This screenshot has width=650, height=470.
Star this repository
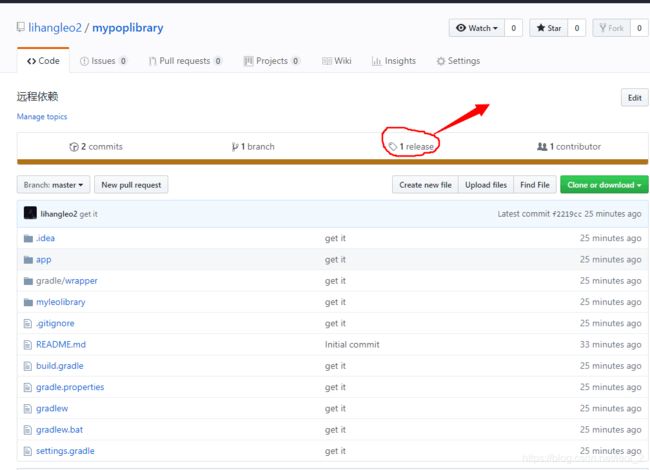coord(548,28)
